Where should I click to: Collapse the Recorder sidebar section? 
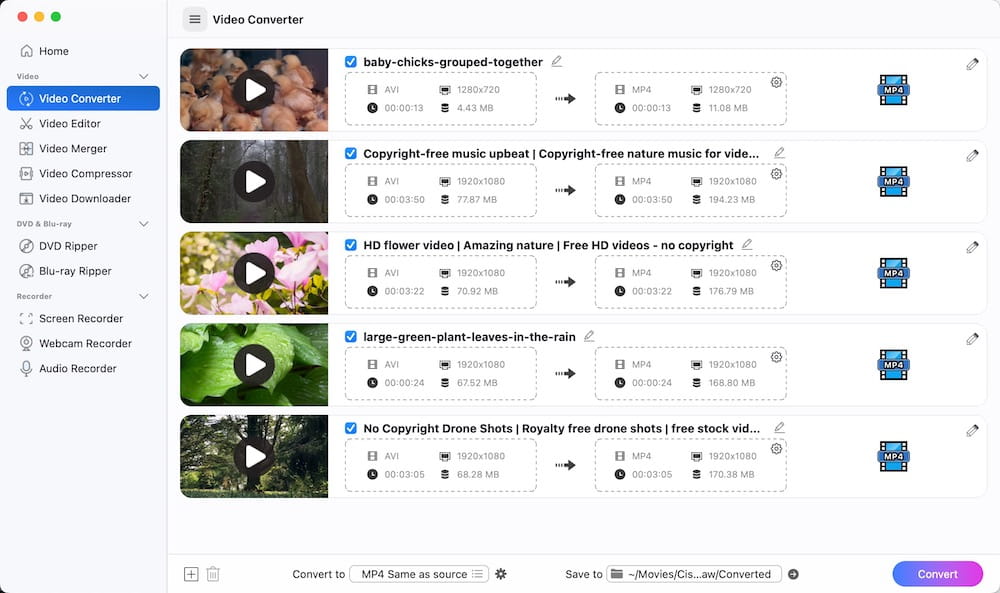(143, 296)
